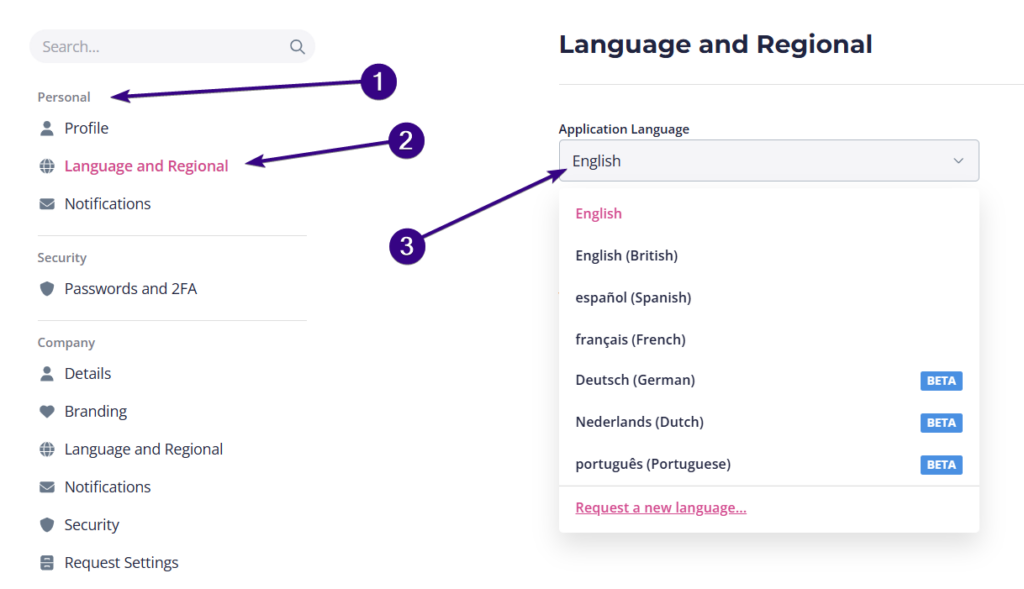Click the dropdown chevron arrow
The image size is (1024, 589).
point(958,161)
